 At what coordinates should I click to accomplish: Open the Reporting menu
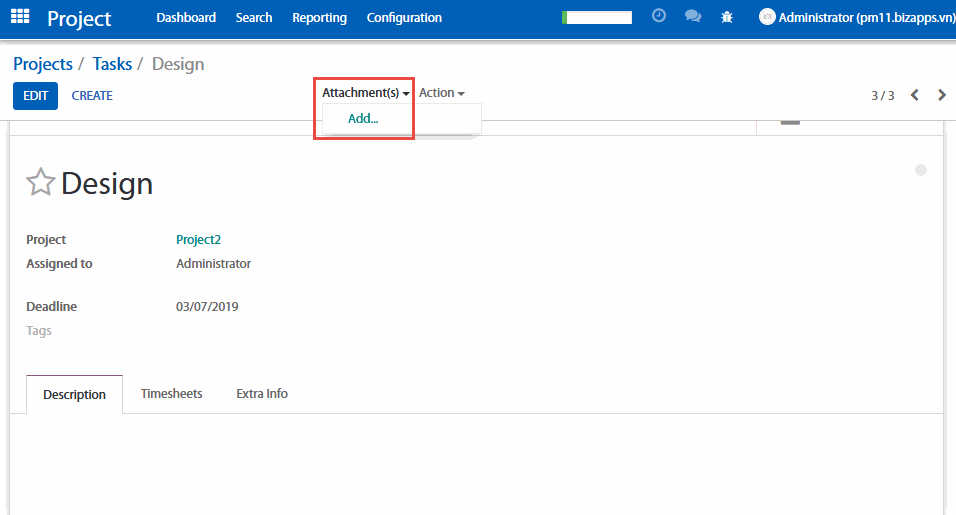click(319, 18)
